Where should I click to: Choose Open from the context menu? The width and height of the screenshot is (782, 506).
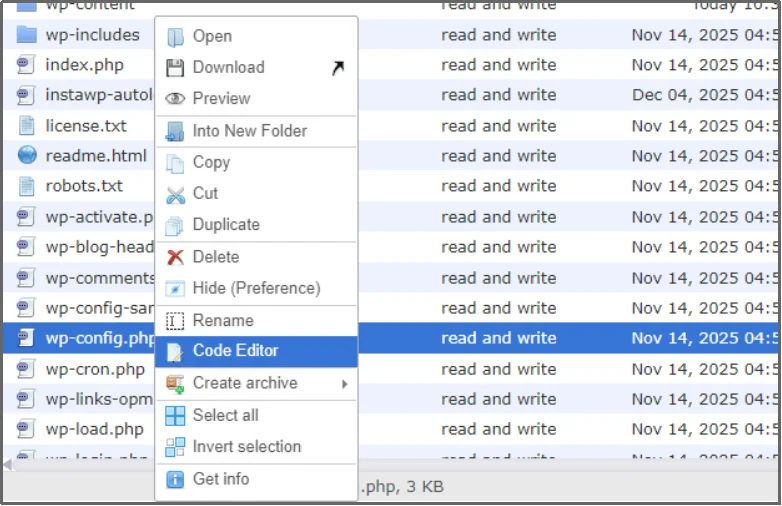pyautogui.click(x=256, y=36)
